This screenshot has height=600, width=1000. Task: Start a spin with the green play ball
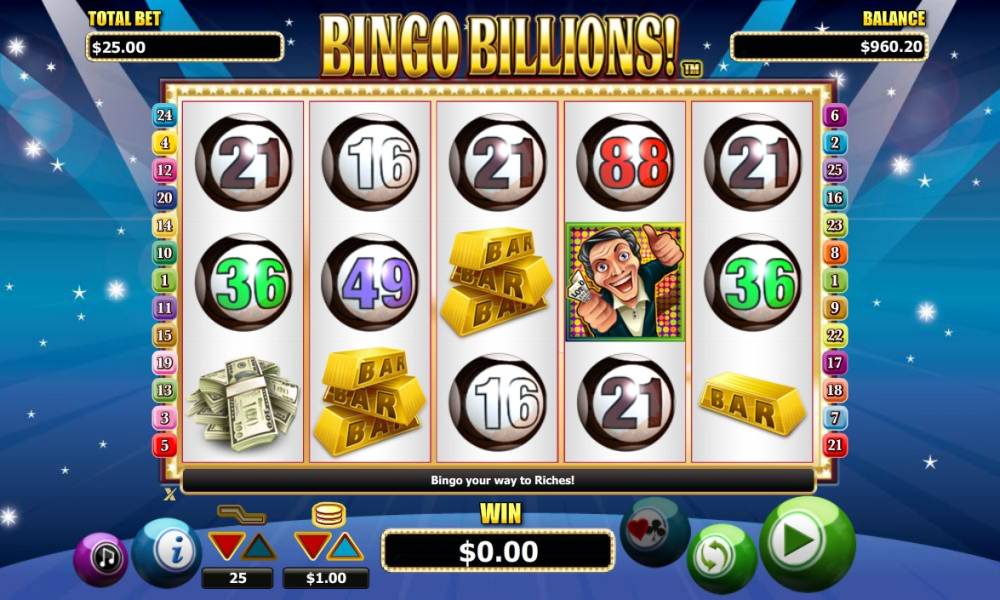tap(806, 544)
